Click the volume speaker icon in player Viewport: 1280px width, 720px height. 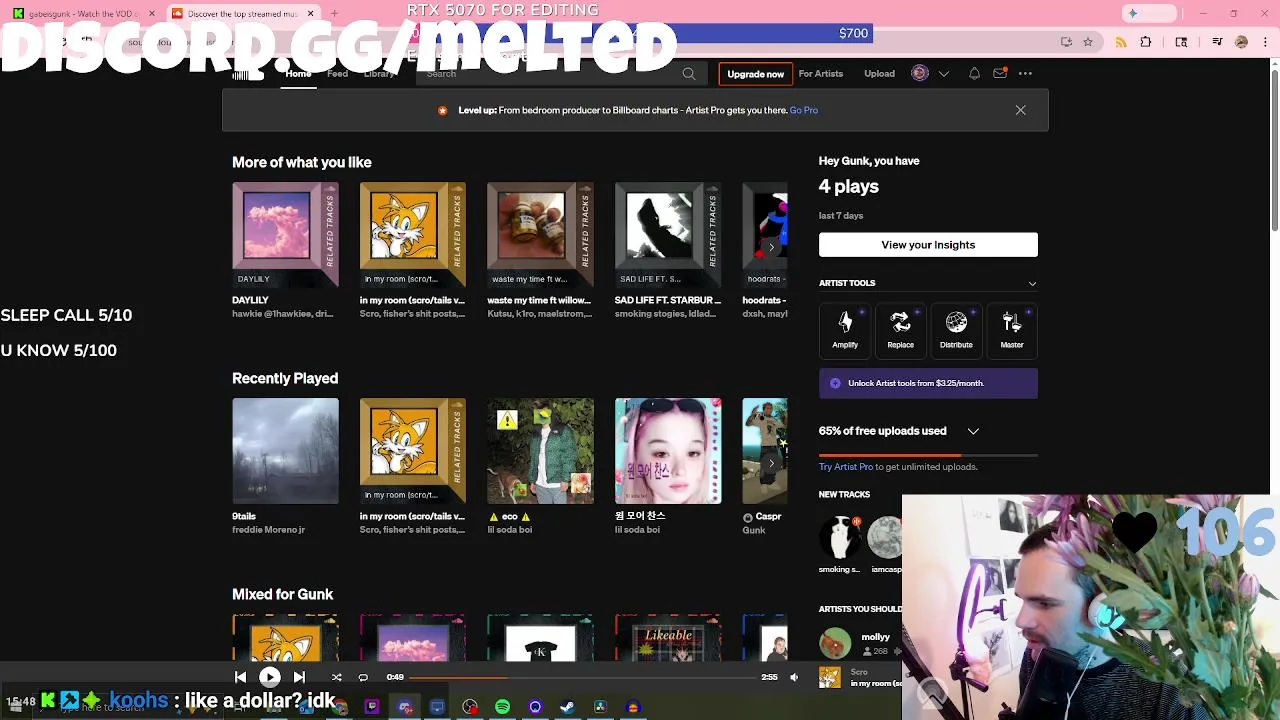pyautogui.click(x=794, y=677)
